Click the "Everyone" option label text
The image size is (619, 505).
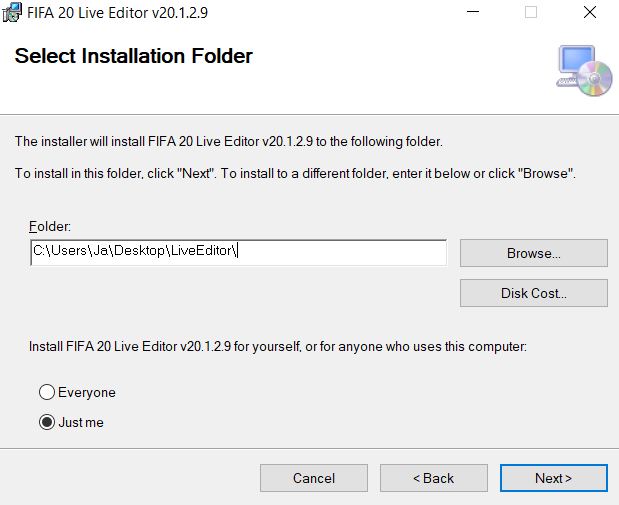click(87, 392)
